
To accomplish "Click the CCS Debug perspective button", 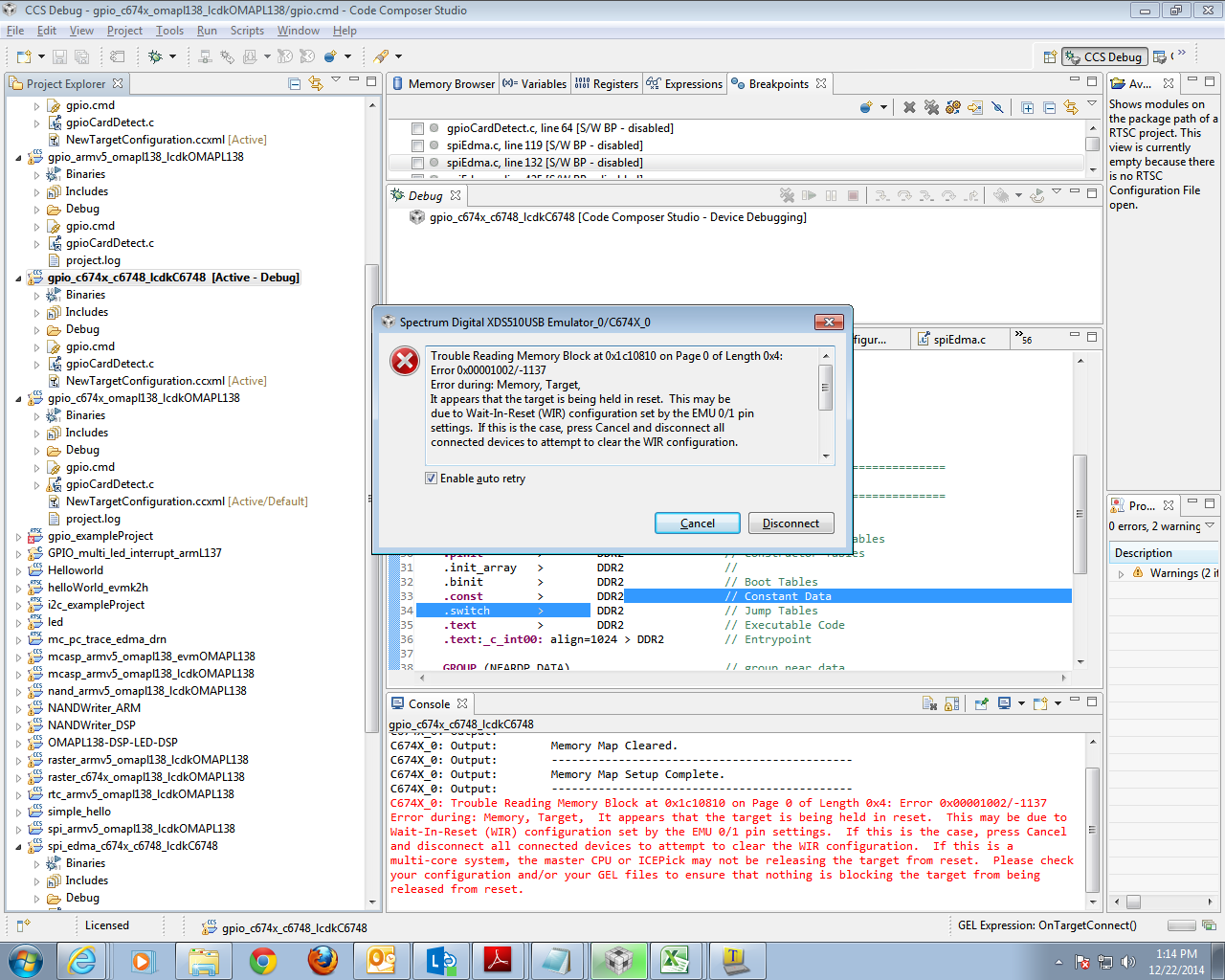I will click(x=1104, y=56).
